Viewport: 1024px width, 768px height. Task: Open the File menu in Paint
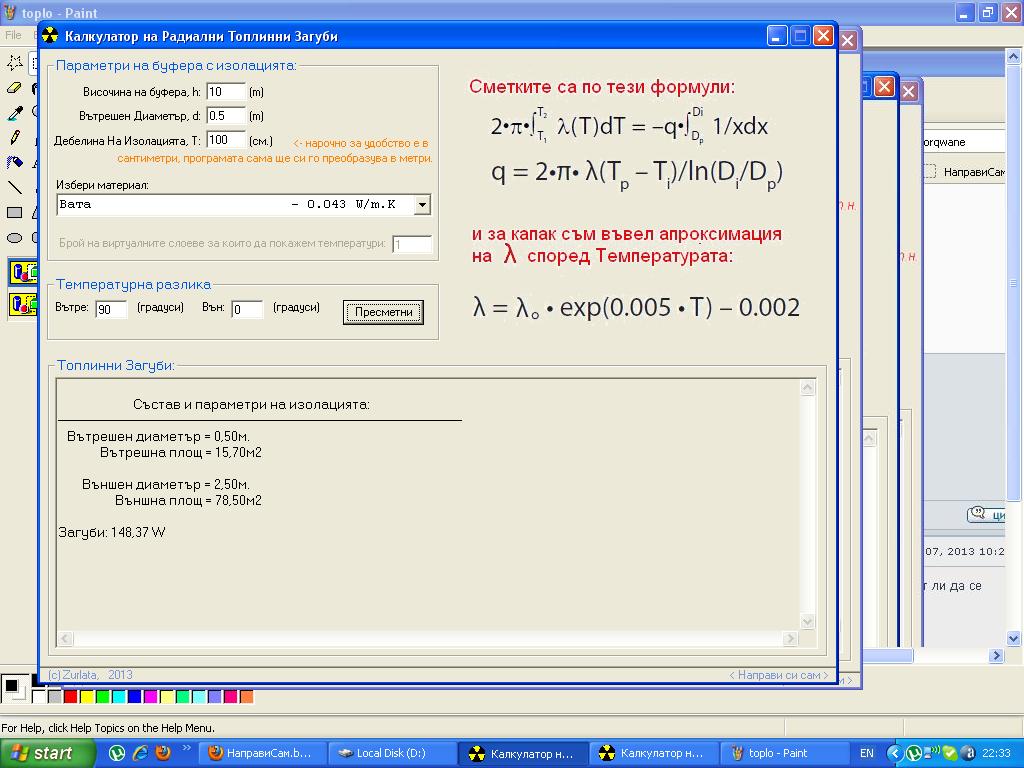coord(14,35)
